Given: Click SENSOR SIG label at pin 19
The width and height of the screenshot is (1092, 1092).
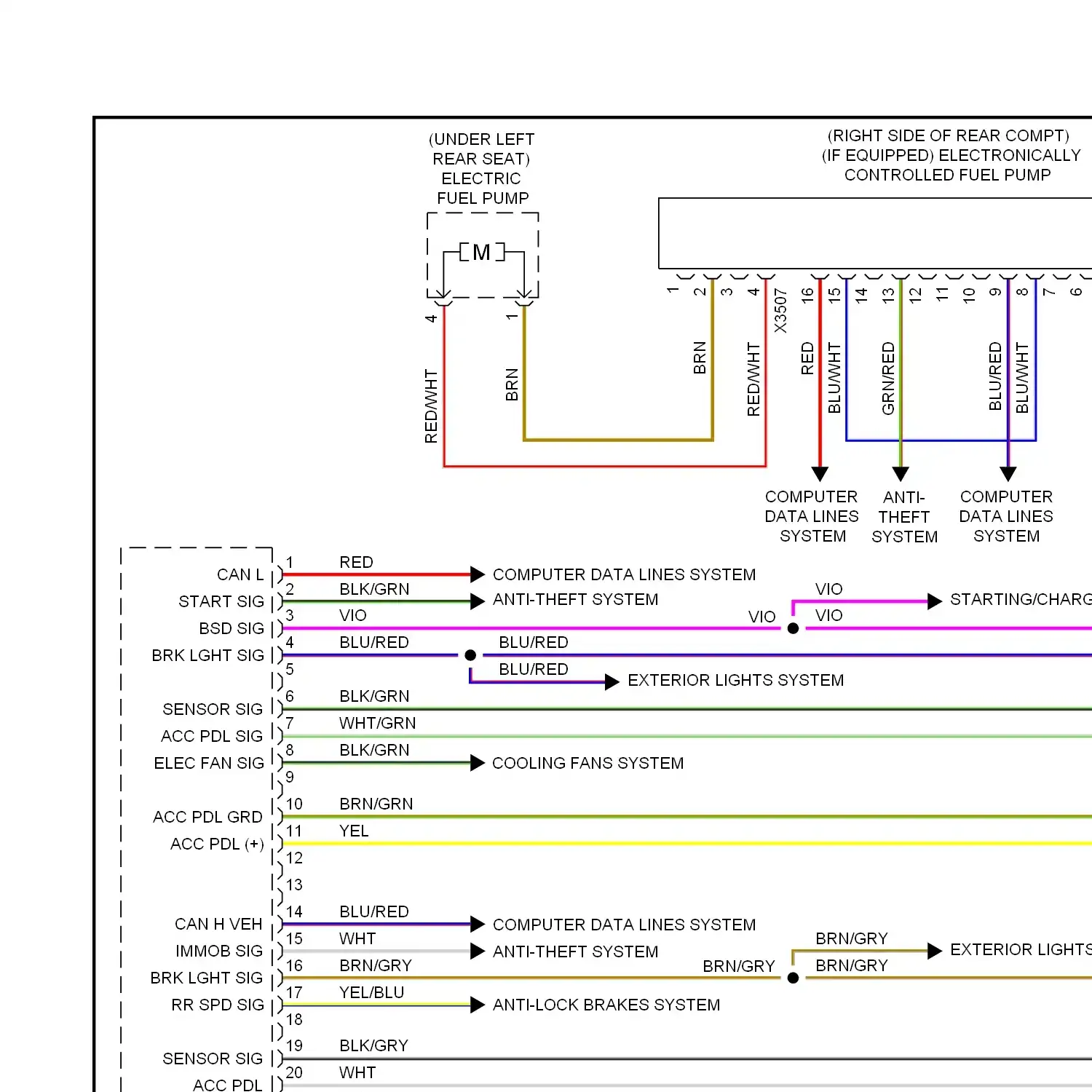Looking at the screenshot, I should click(x=213, y=1059).
